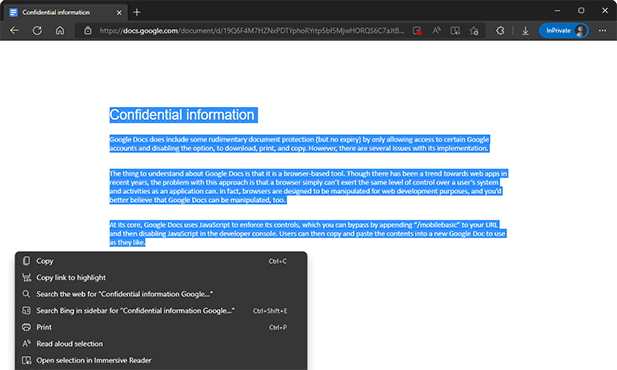617x370 pixels.
Task: Choose Print from the context menu
Action: (161, 327)
